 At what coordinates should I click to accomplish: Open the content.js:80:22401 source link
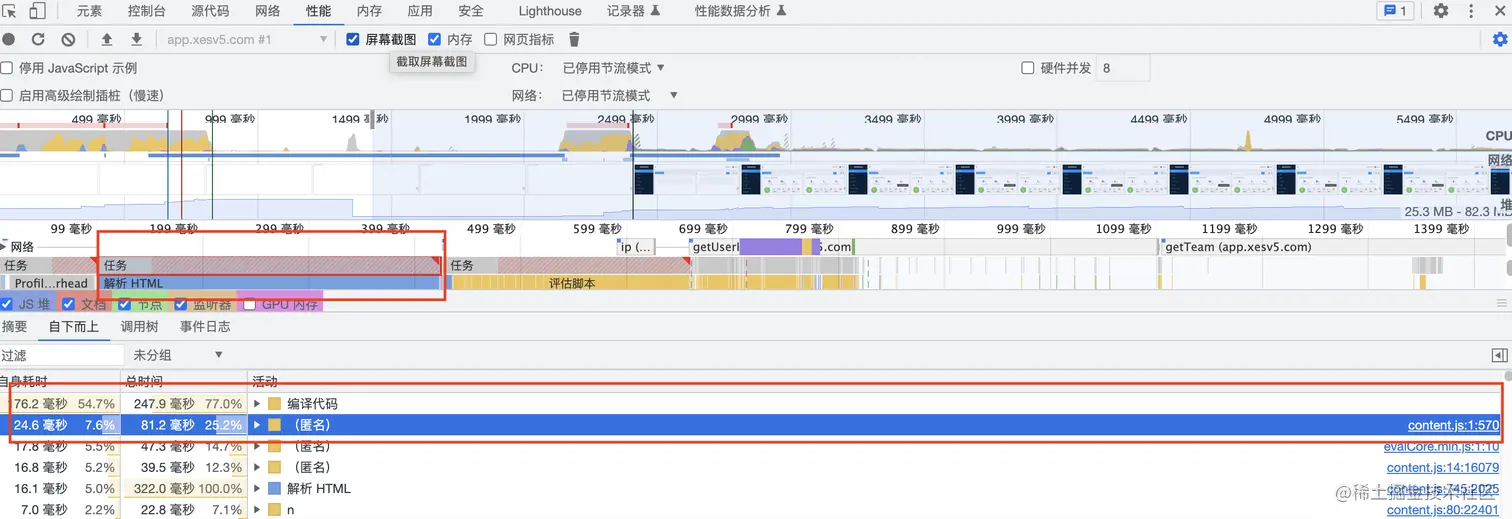(x=1443, y=510)
